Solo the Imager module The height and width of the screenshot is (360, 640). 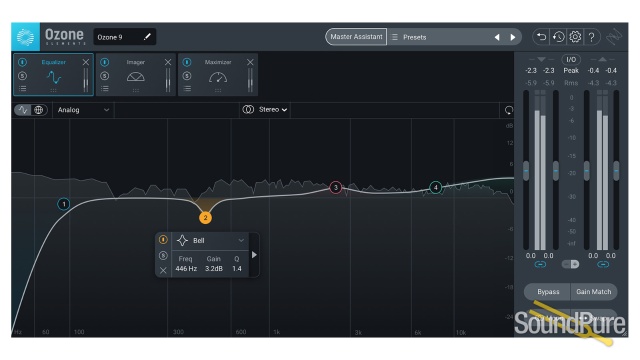(x=104, y=76)
